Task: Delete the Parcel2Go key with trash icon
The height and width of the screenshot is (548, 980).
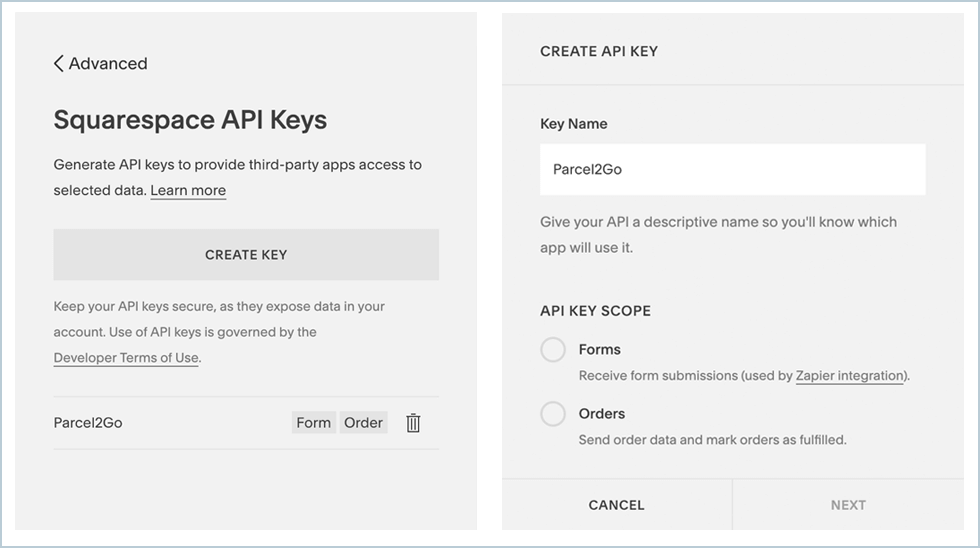Action: point(413,423)
